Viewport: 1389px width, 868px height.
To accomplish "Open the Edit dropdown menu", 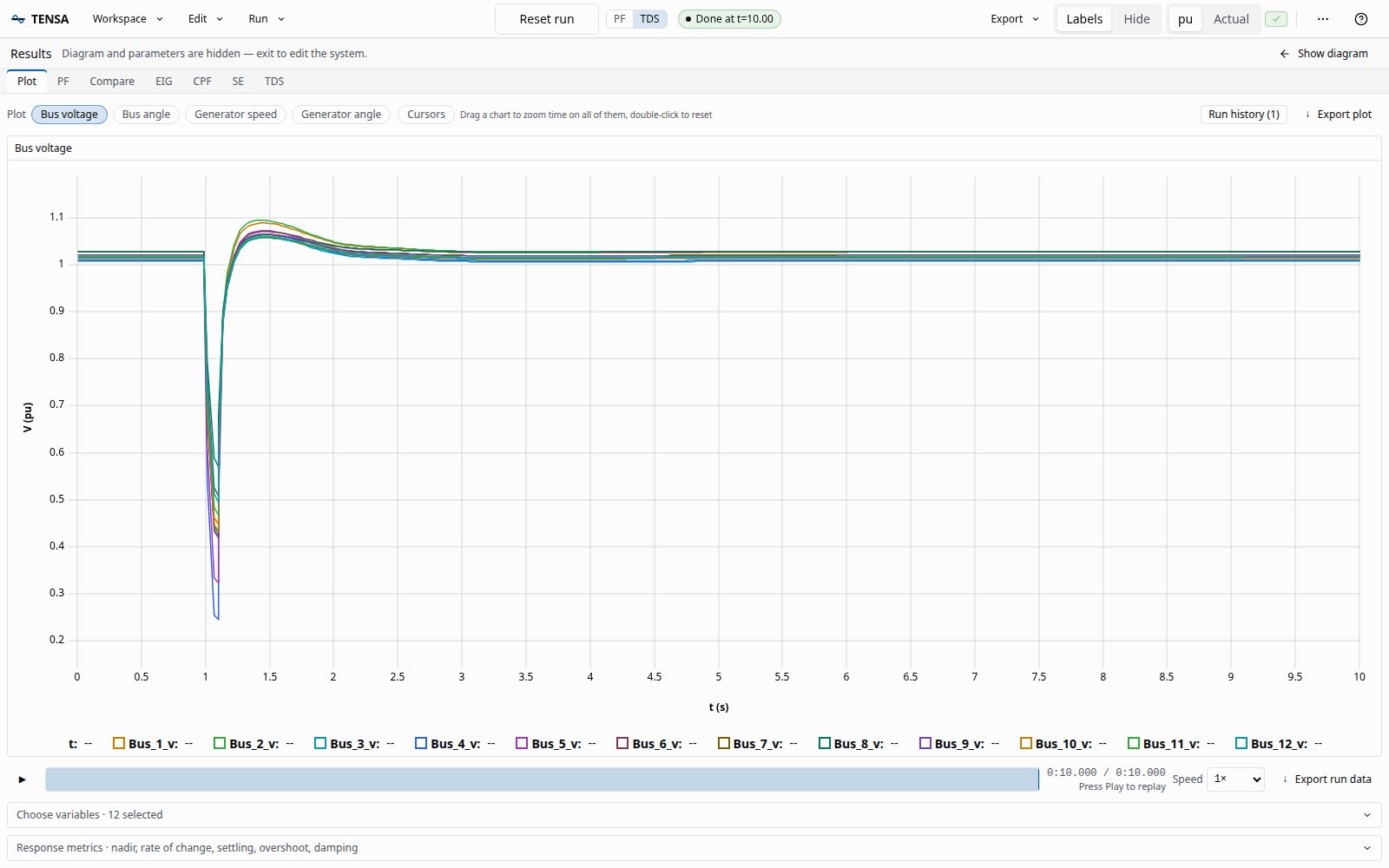I will (x=206, y=19).
